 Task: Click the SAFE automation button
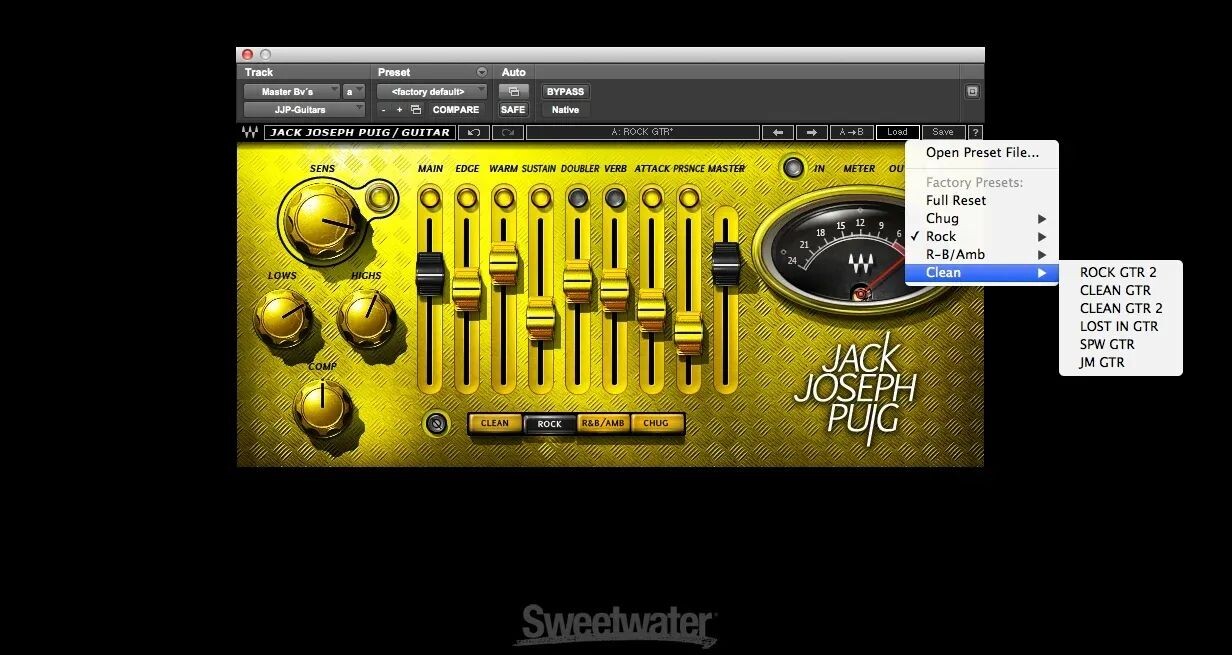[513, 110]
